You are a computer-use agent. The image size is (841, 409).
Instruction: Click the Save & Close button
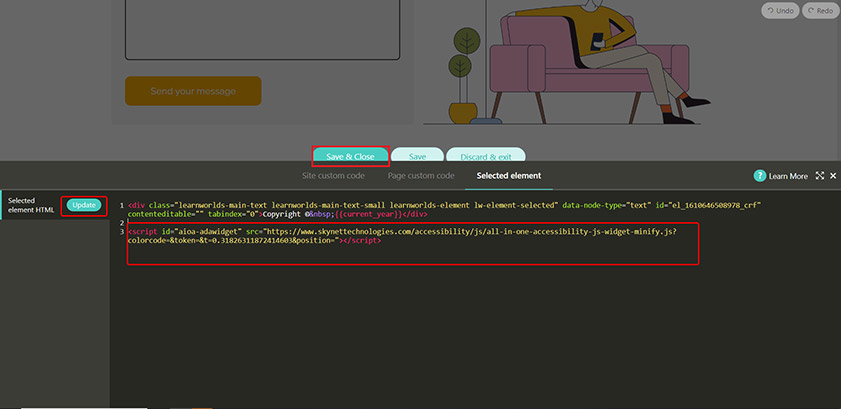tap(350, 157)
